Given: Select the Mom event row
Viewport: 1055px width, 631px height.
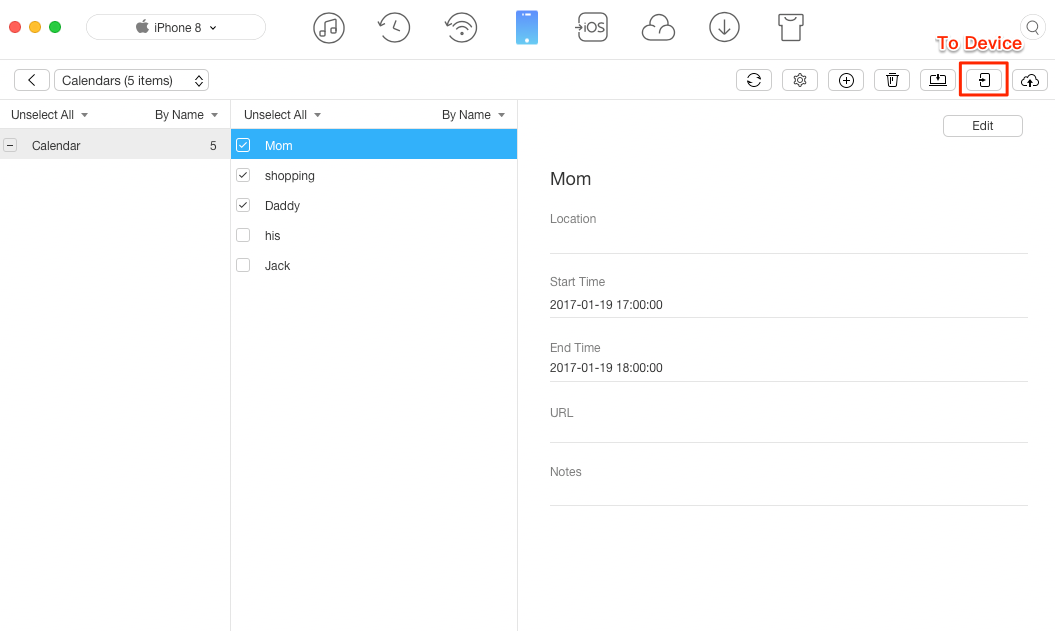Looking at the screenshot, I should [x=374, y=145].
